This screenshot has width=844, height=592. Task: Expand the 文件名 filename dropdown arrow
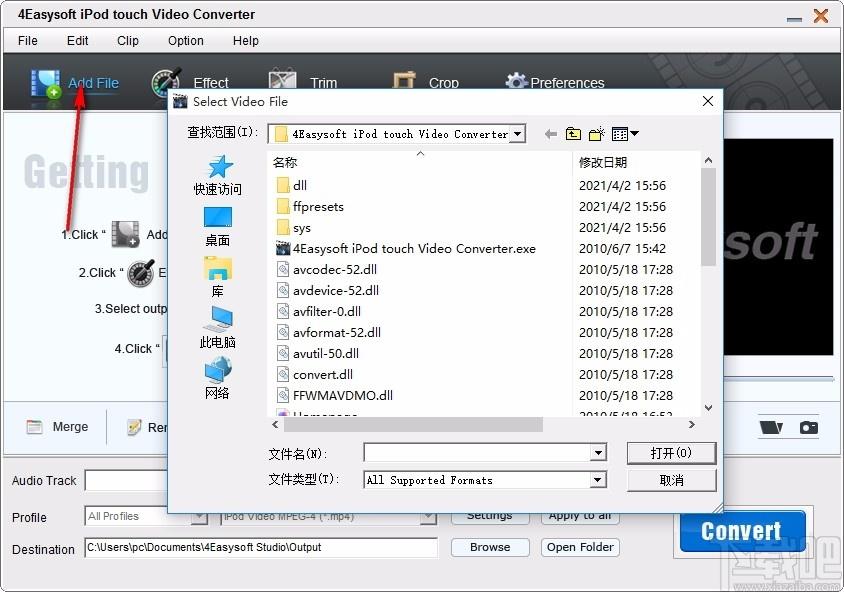tap(597, 453)
